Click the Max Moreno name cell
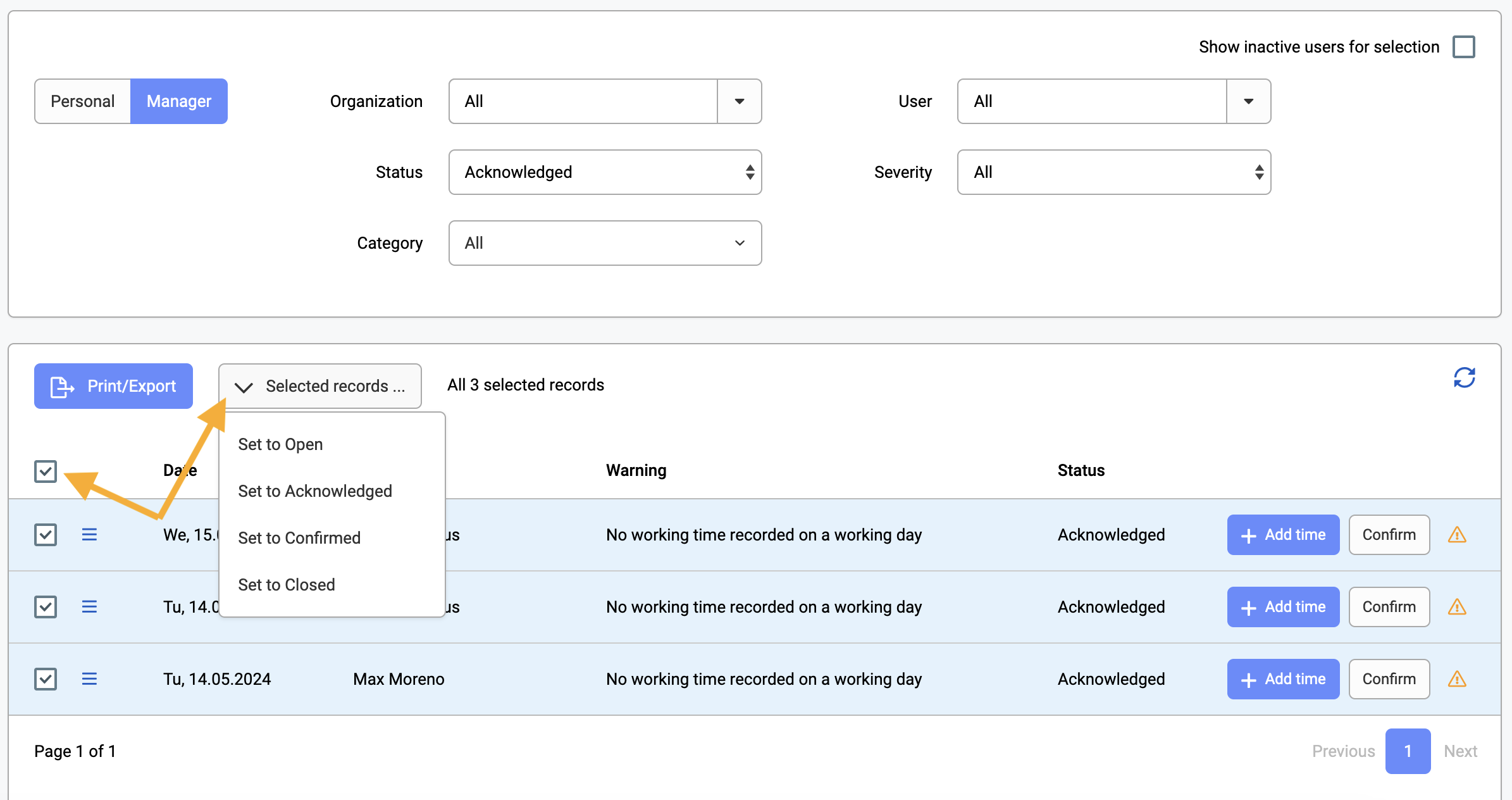The height and width of the screenshot is (800, 1512). 399,679
